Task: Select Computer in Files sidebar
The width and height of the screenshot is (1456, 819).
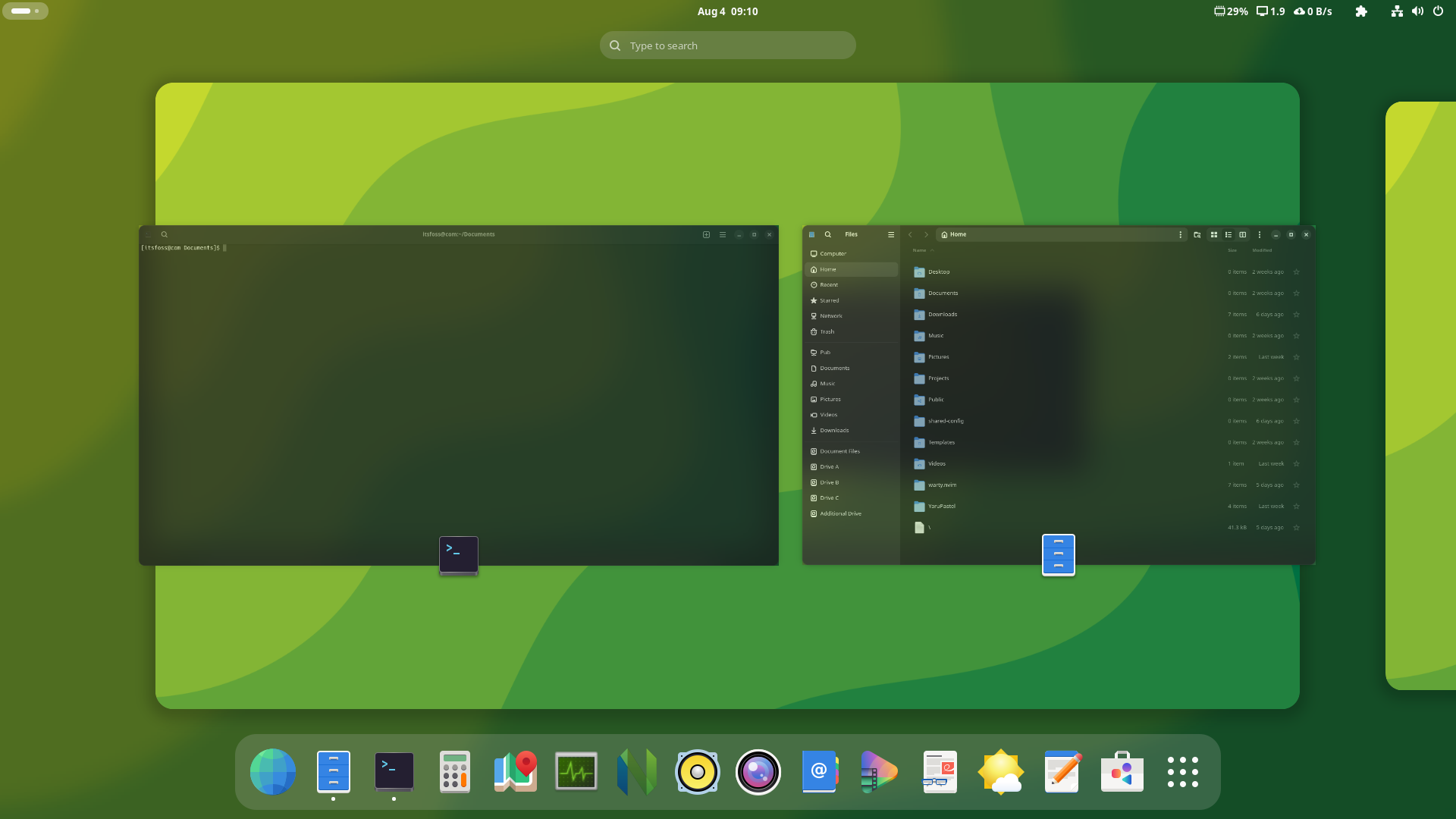Action: tap(851, 253)
